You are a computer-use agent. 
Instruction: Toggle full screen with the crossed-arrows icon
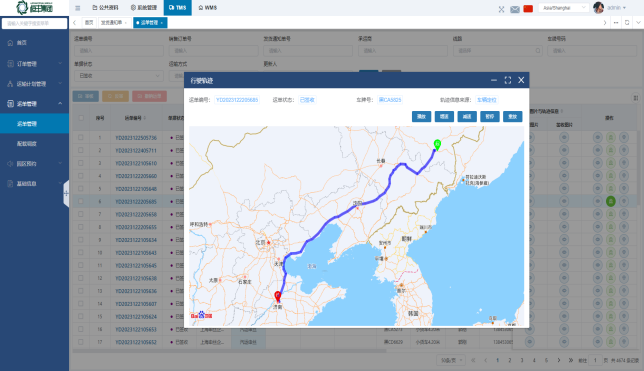501,9
